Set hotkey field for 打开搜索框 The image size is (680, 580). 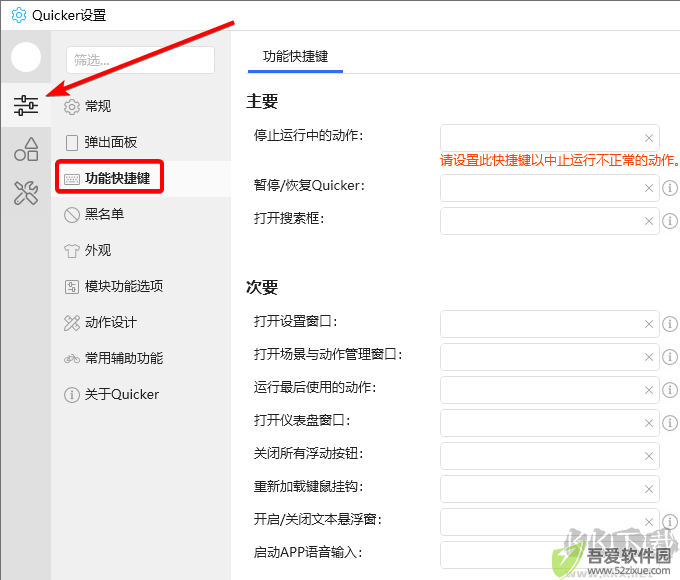550,221
